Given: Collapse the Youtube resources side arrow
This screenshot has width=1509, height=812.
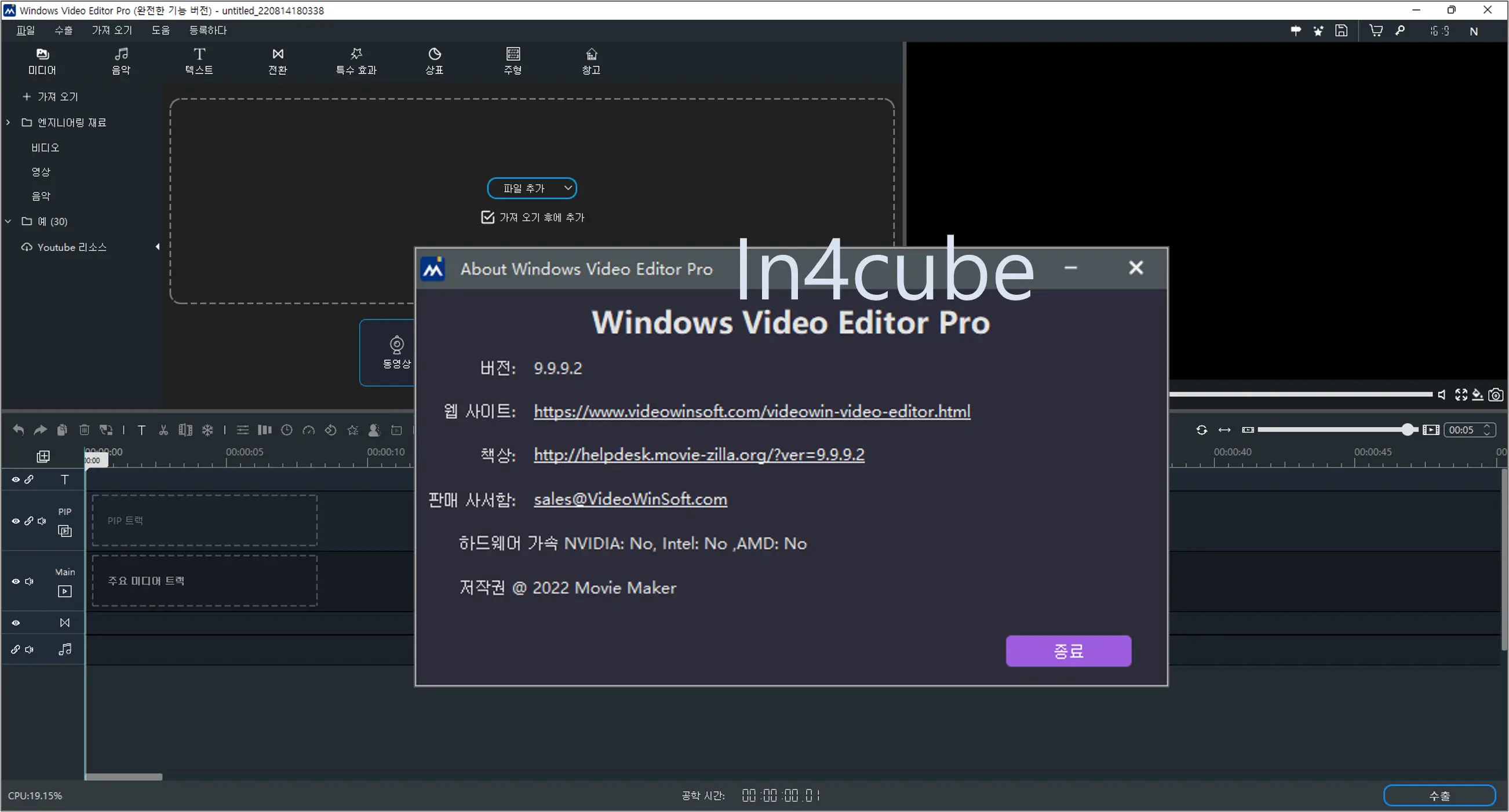Looking at the screenshot, I should click(x=157, y=247).
